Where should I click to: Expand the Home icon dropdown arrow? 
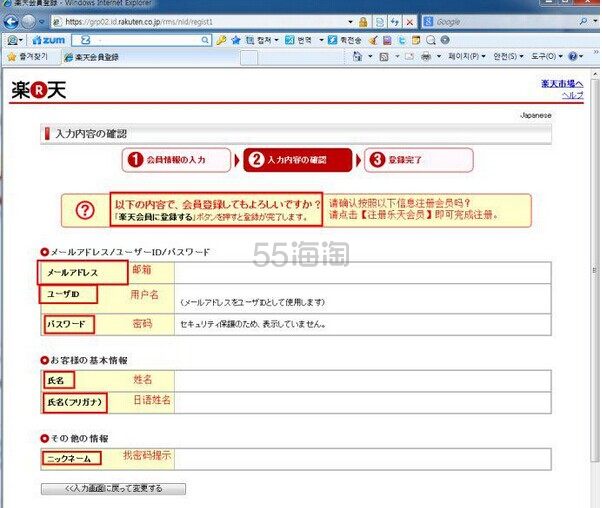click(370, 57)
